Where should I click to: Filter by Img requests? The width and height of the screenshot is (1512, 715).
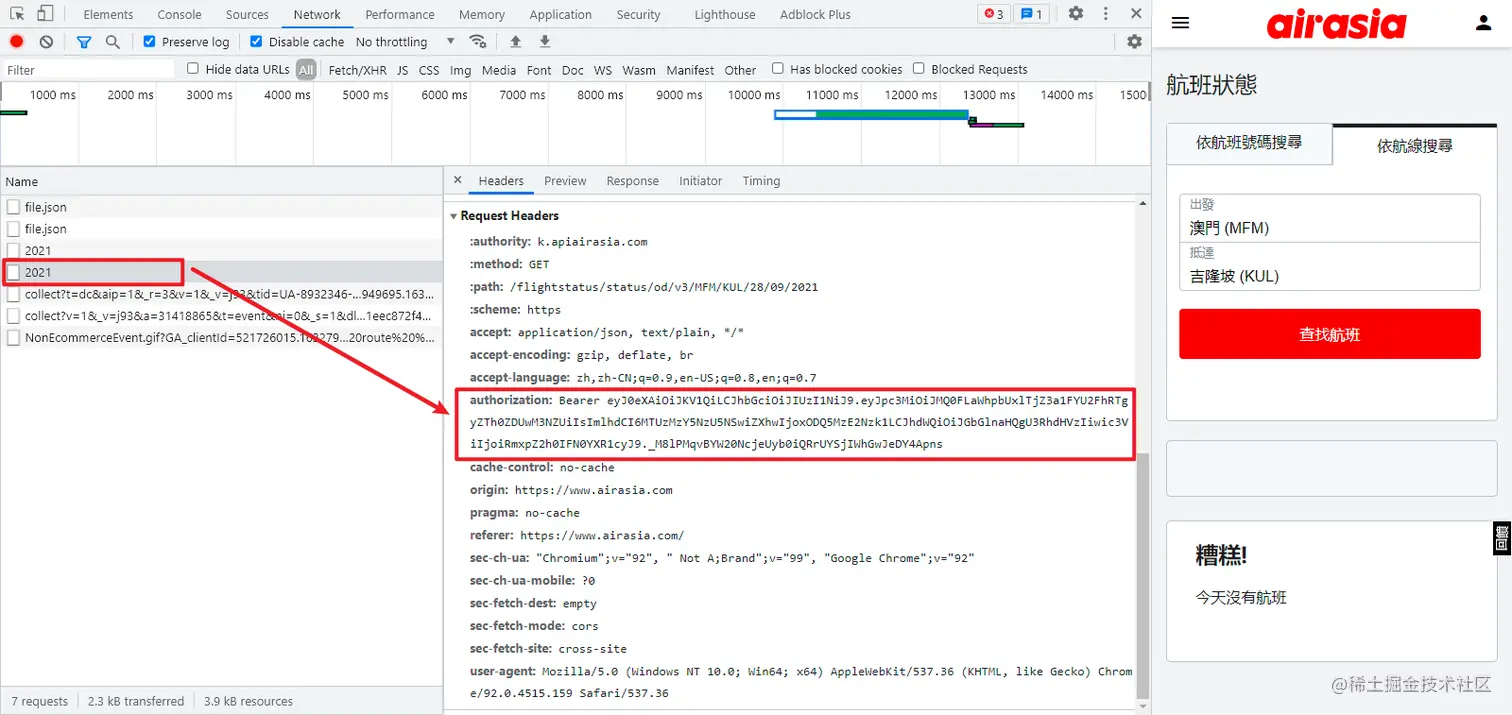(460, 70)
